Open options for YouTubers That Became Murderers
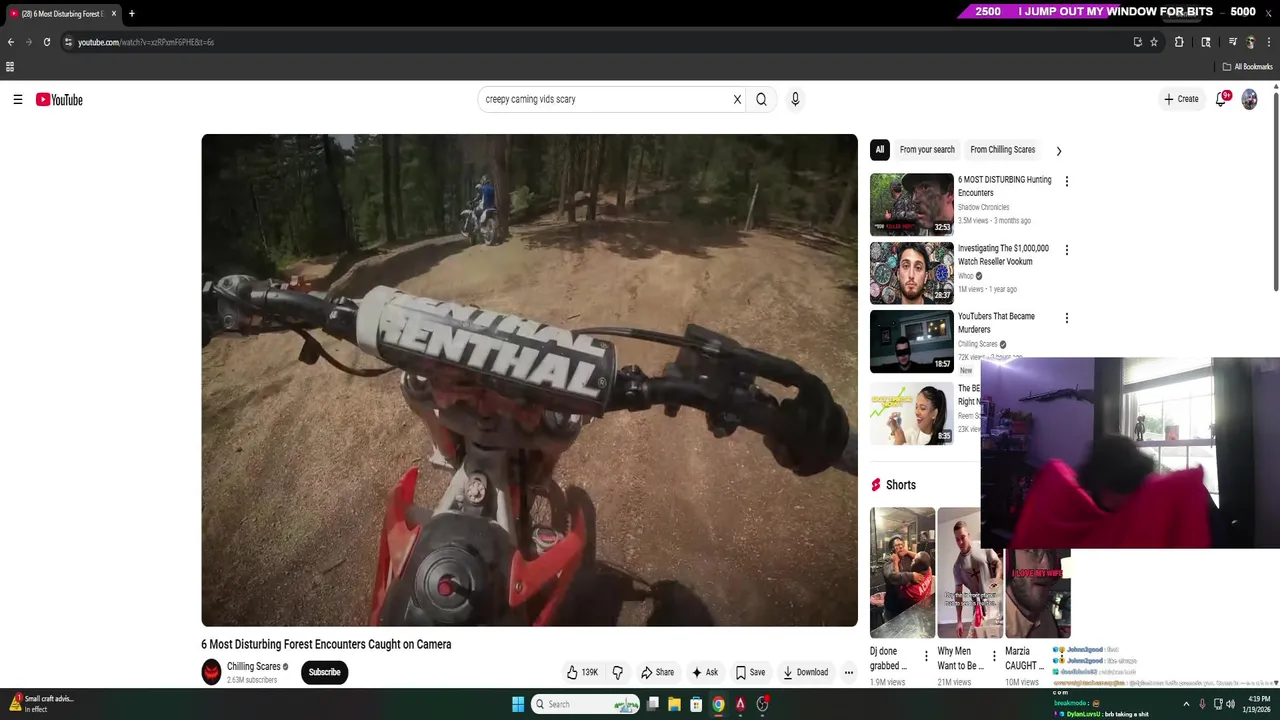This screenshot has width=1280, height=720. click(x=1066, y=318)
